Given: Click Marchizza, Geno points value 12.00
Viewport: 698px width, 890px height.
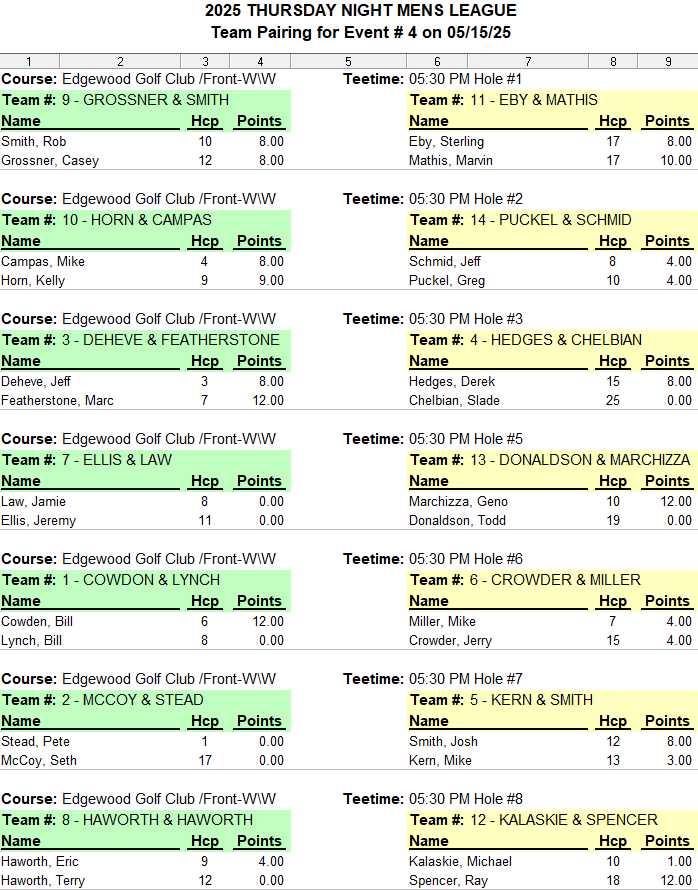Looking at the screenshot, I should click(676, 502).
